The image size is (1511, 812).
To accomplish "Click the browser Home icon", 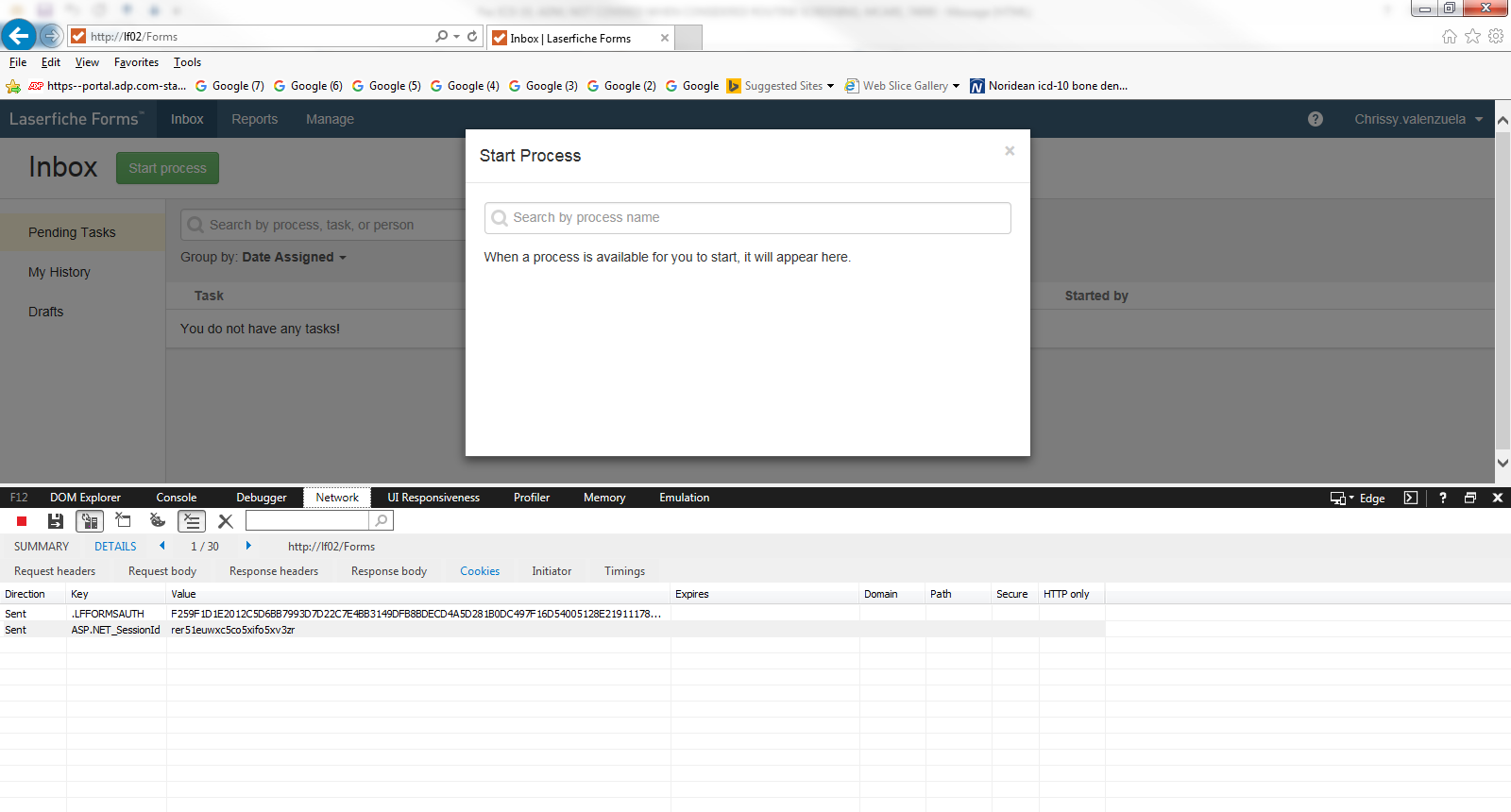I will 1449,37.
